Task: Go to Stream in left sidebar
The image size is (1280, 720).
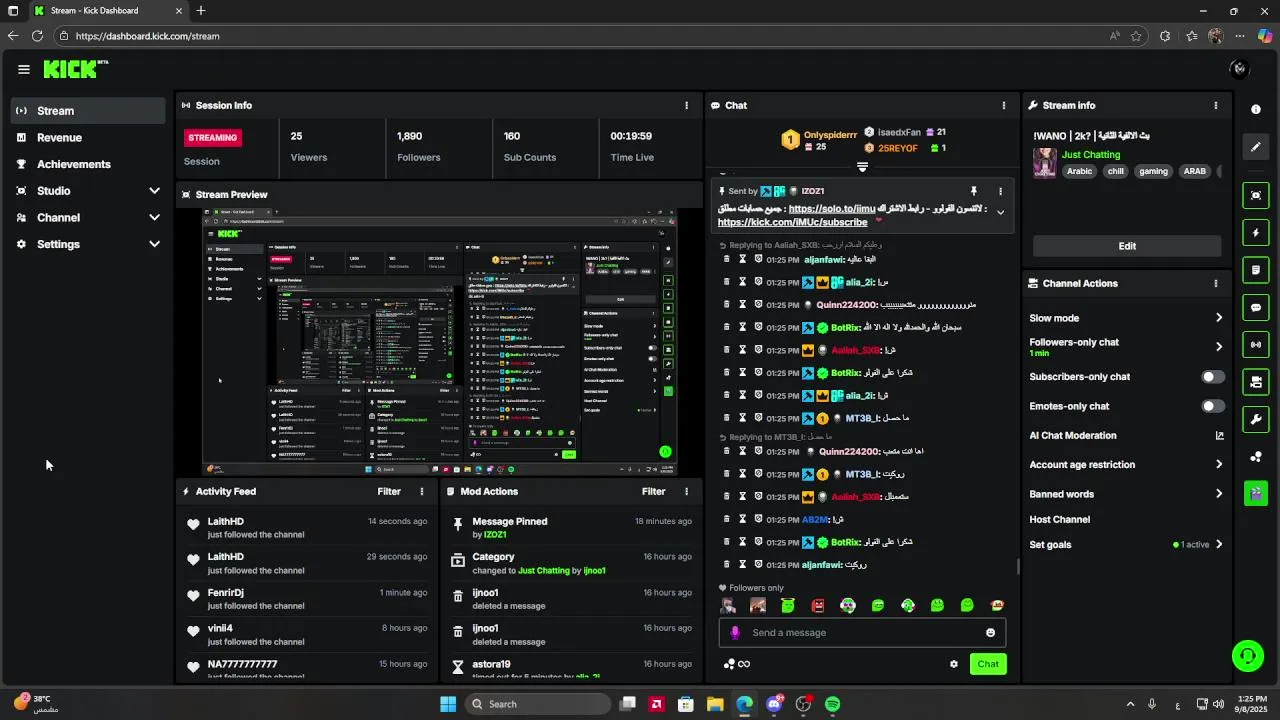Action: point(88,111)
